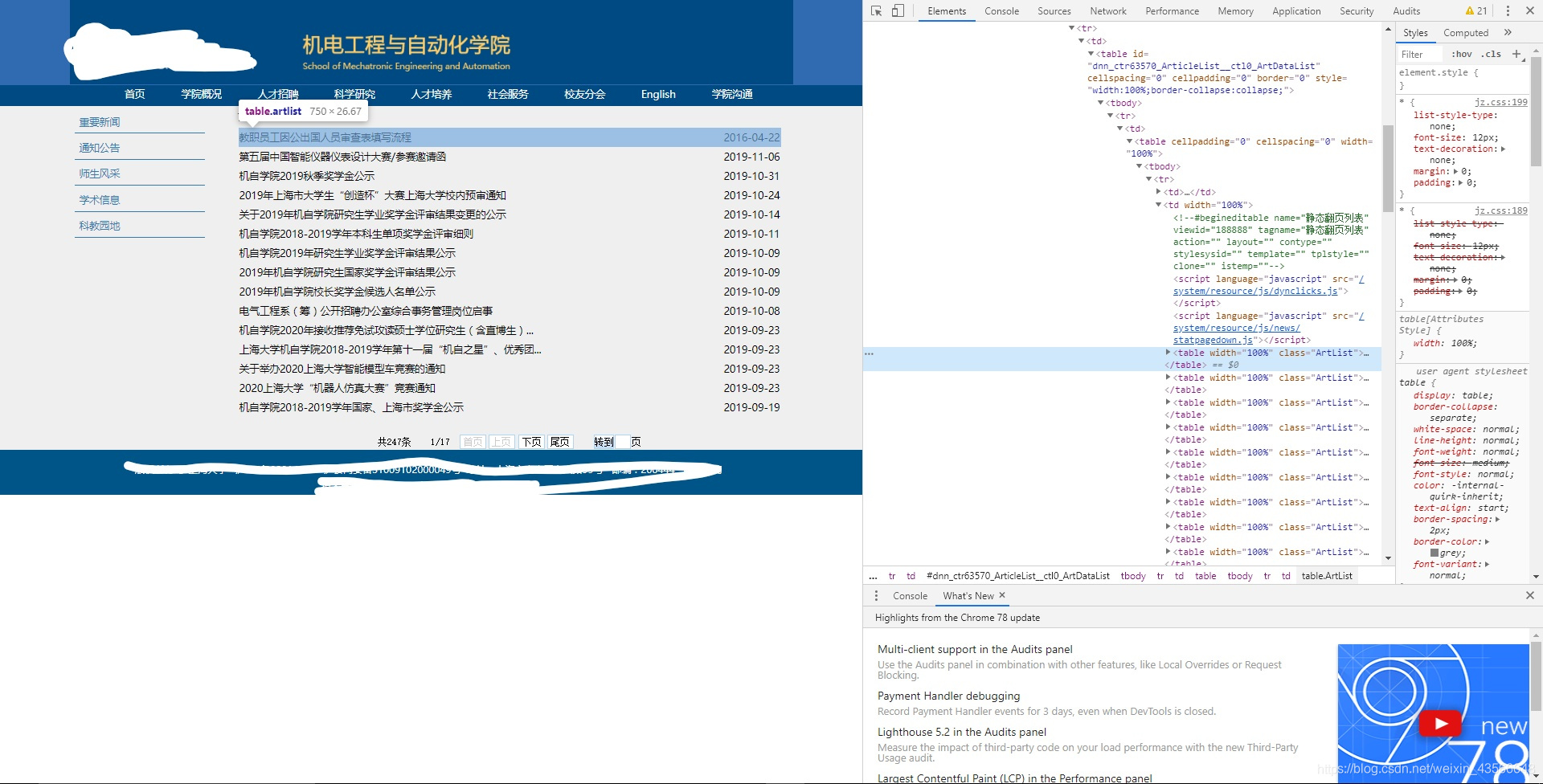Image resolution: width=1543 pixels, height=784 pixels.
Task: Click the 首页 navigation menu item
Action: coord(135,94)
